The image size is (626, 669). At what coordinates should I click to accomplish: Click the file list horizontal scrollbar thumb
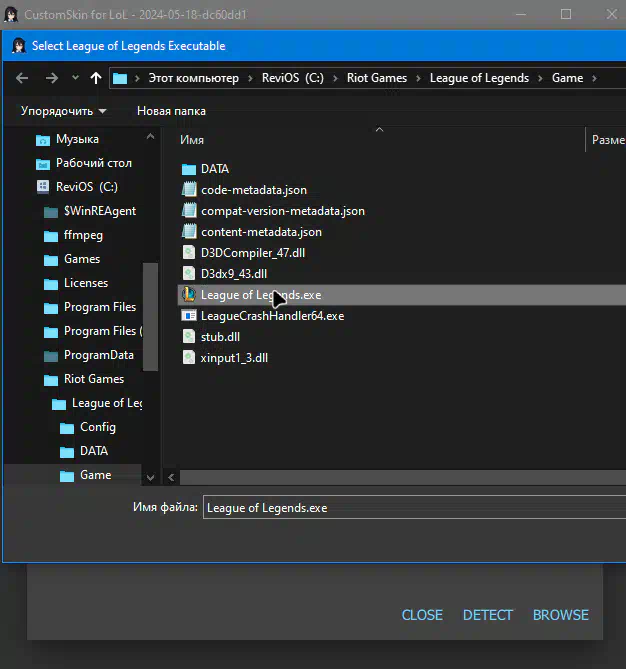(x=403, y=477)
